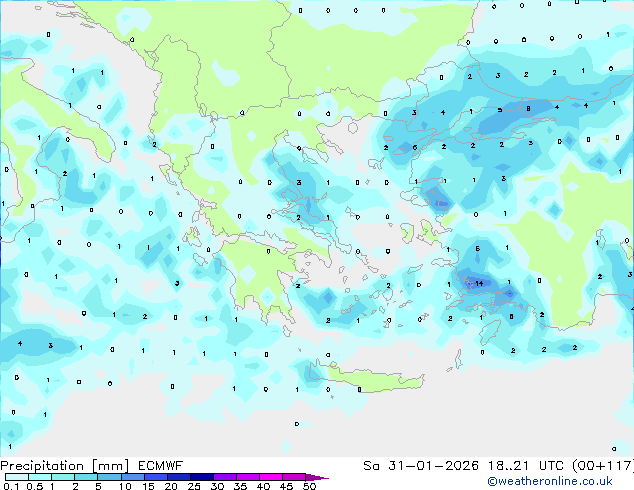
Task: Select legend swatch between 0.1 and 0.5
Action: [17, 477]
